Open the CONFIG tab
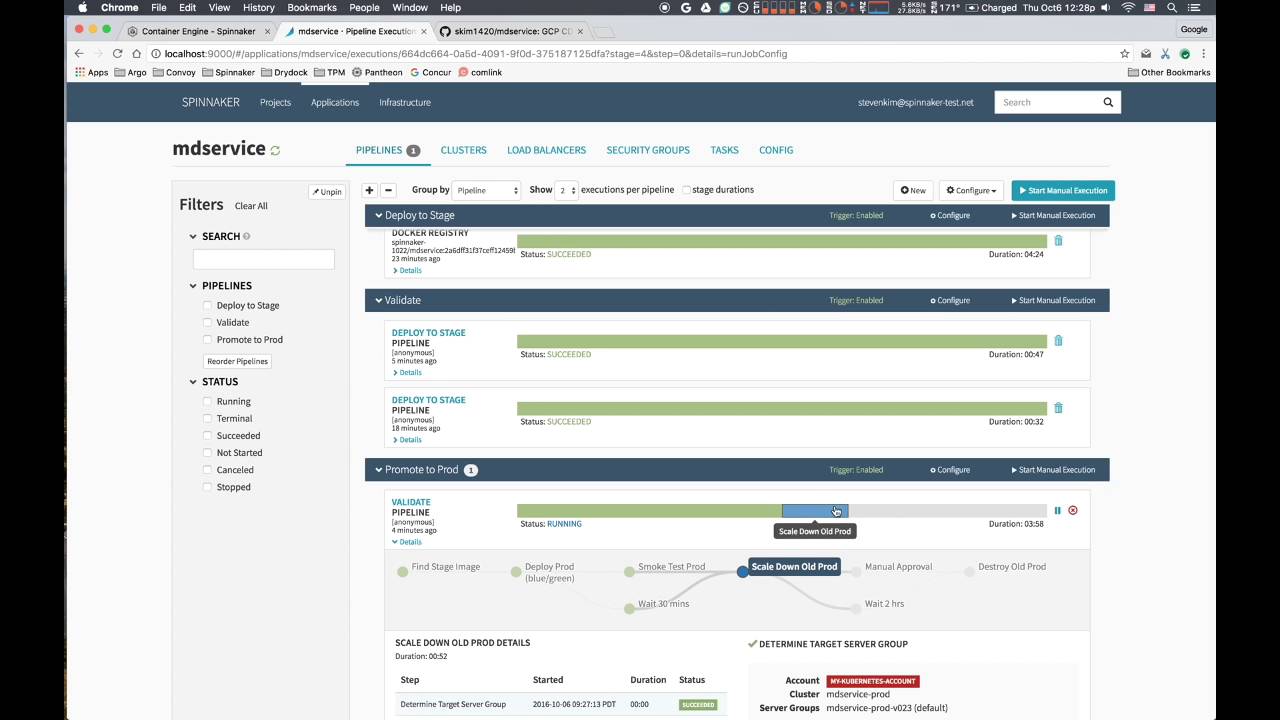This screenshot has width=1280, height=720. (x=776, y=150)
